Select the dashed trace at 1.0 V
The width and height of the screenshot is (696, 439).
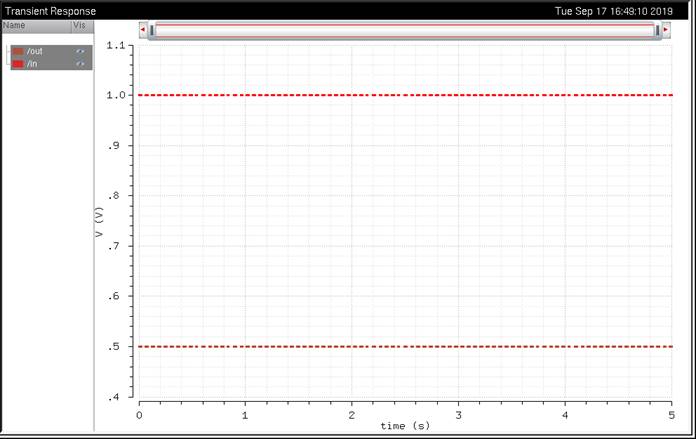(x=400, y=95)
